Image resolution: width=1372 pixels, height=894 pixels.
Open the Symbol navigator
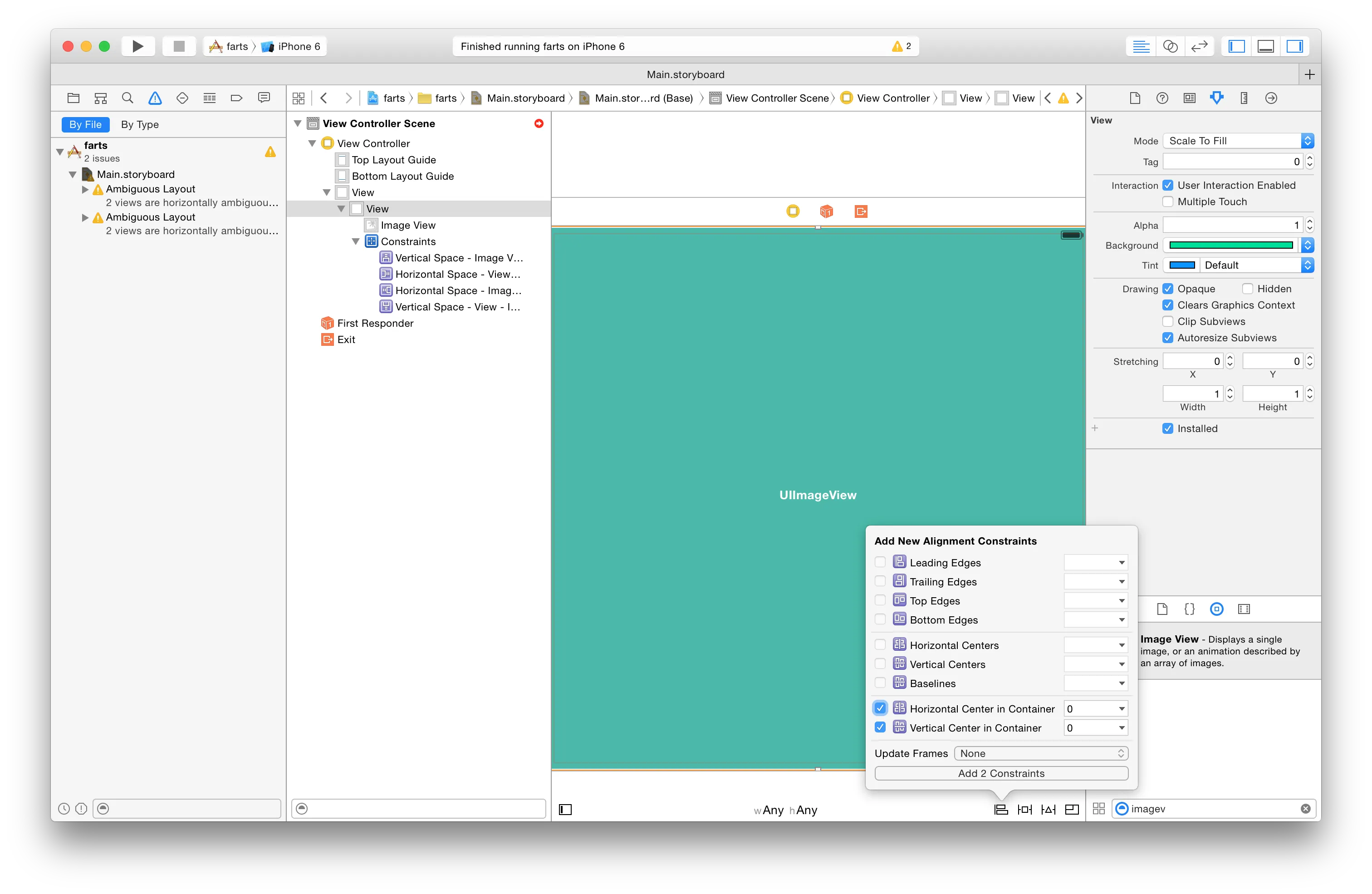point(100,98)
